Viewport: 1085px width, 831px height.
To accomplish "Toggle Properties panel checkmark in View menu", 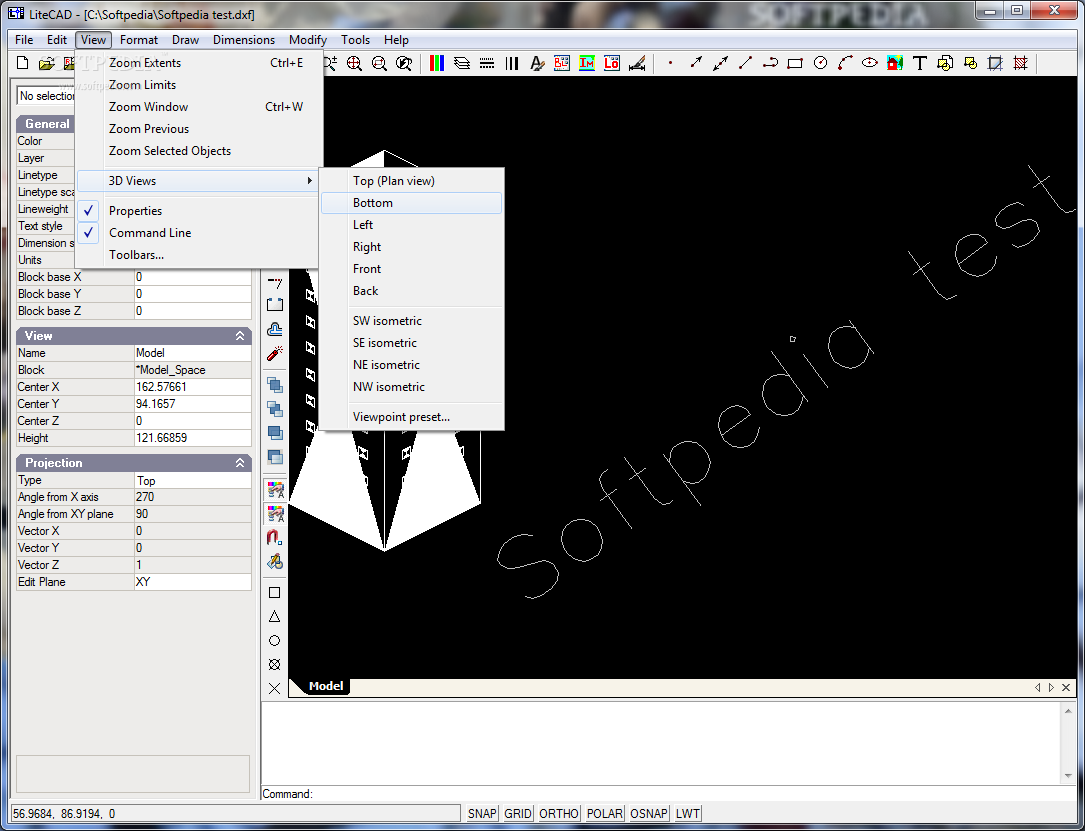I will [88, 210].
